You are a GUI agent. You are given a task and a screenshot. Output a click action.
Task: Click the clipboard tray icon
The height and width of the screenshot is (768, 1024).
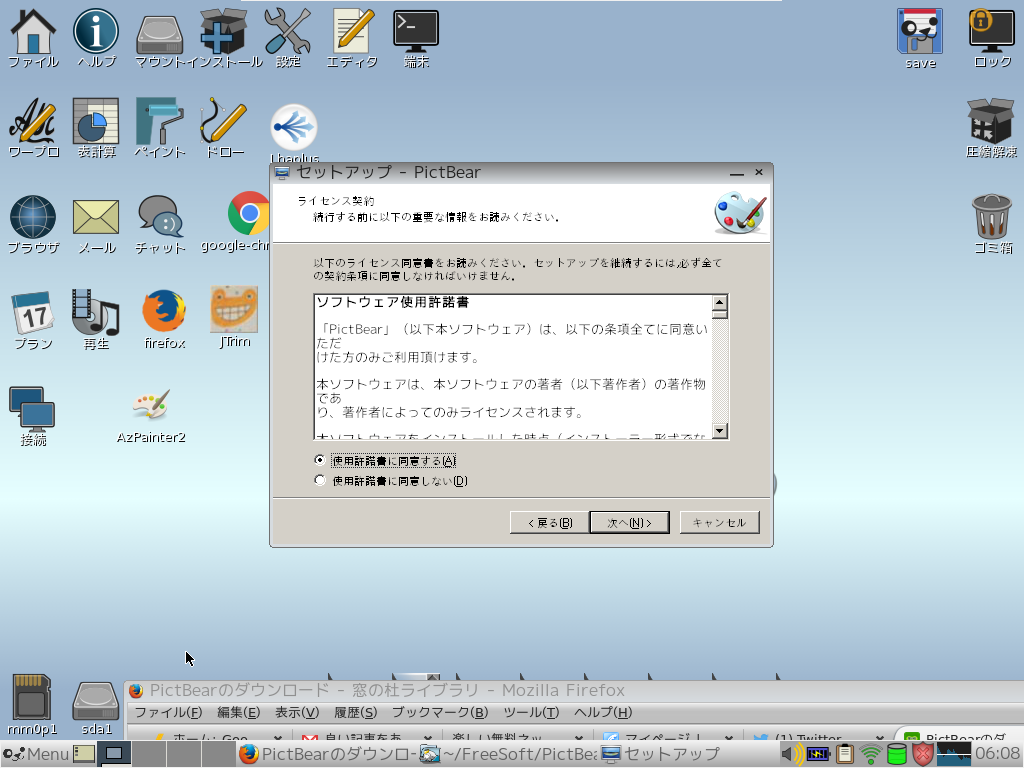click(844, 754)
